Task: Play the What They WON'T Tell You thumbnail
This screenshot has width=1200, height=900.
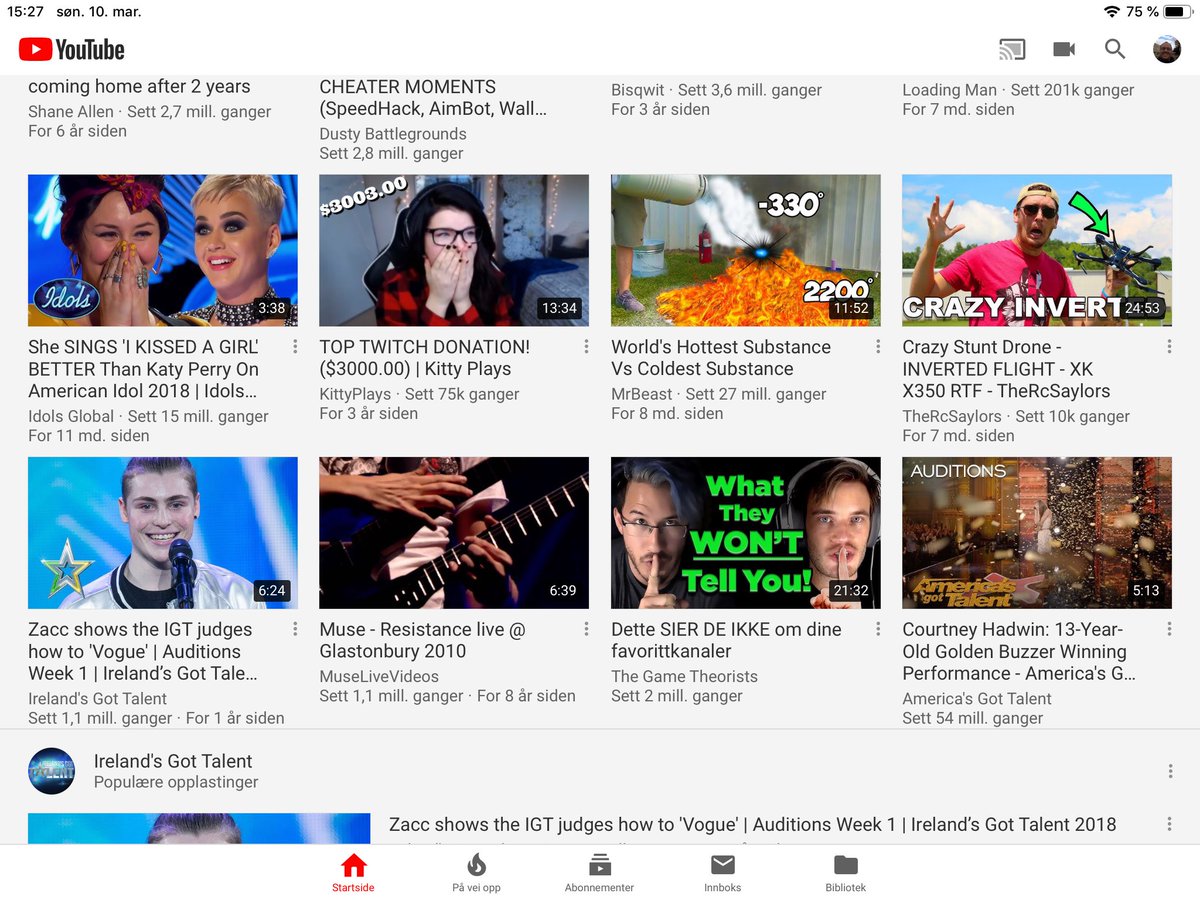Action: (x=746, y=533)
